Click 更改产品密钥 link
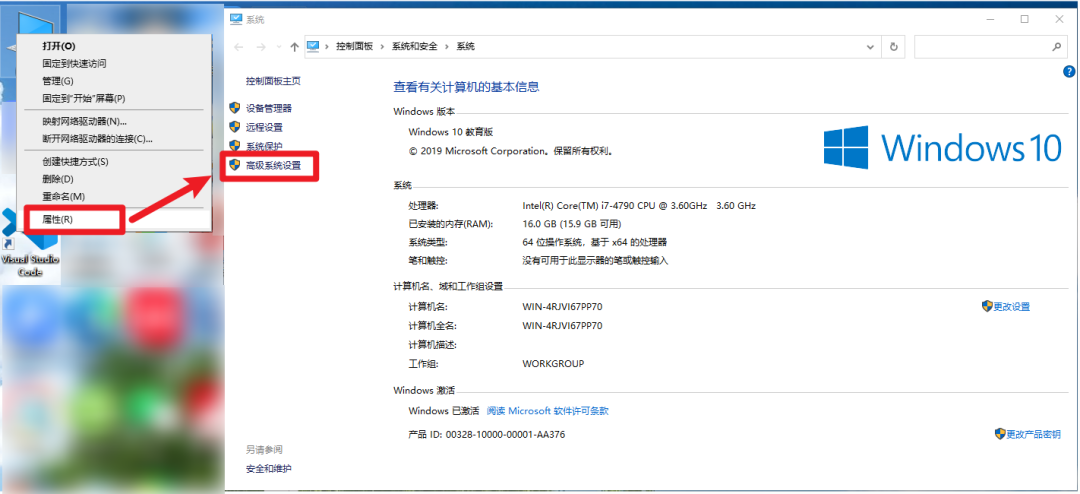Image resolution: width=1080 pixels, height=494 pixels. (x=1034, y=434)
